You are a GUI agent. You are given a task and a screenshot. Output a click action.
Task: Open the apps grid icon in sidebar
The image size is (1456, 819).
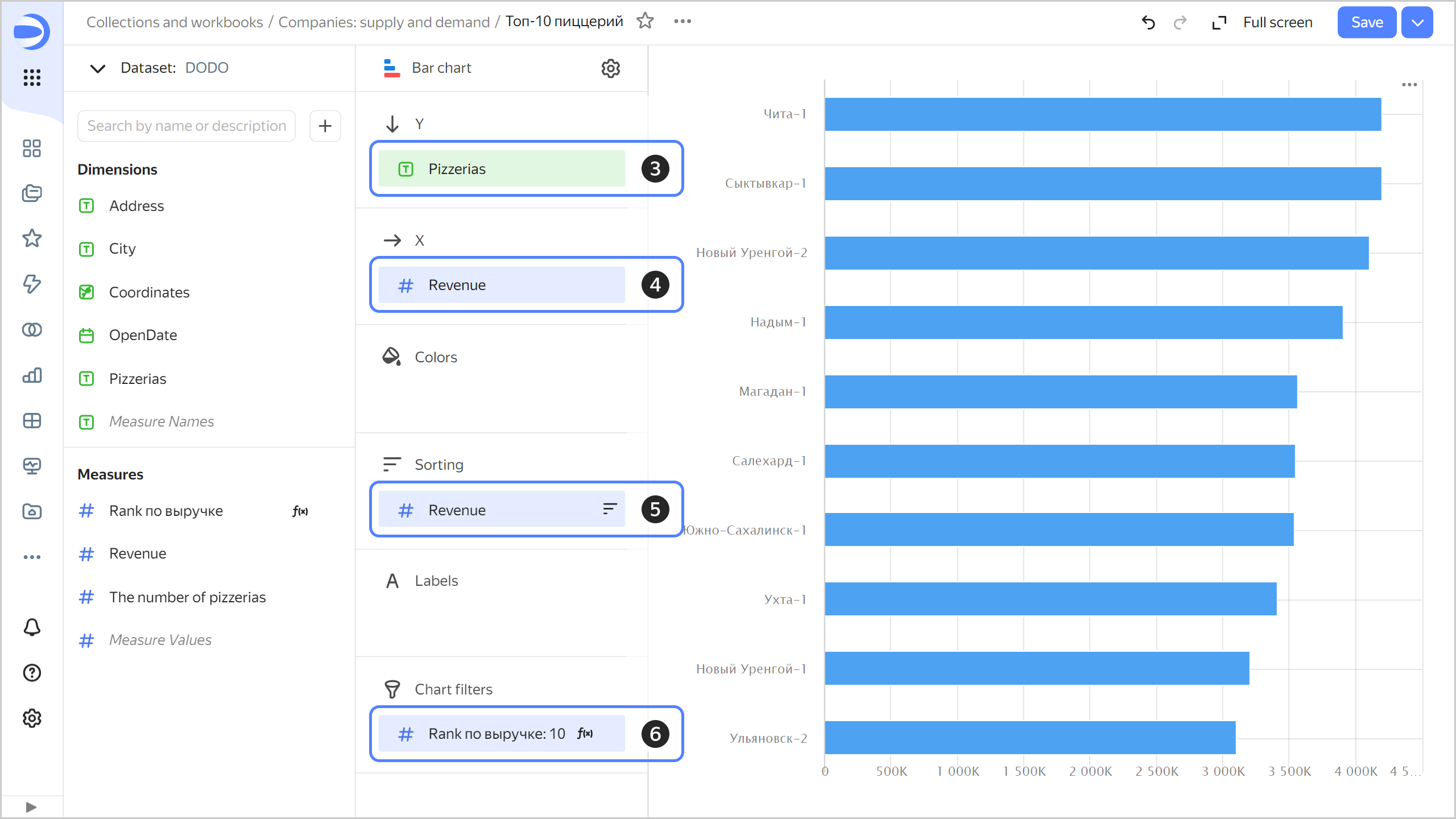[32, 77]
